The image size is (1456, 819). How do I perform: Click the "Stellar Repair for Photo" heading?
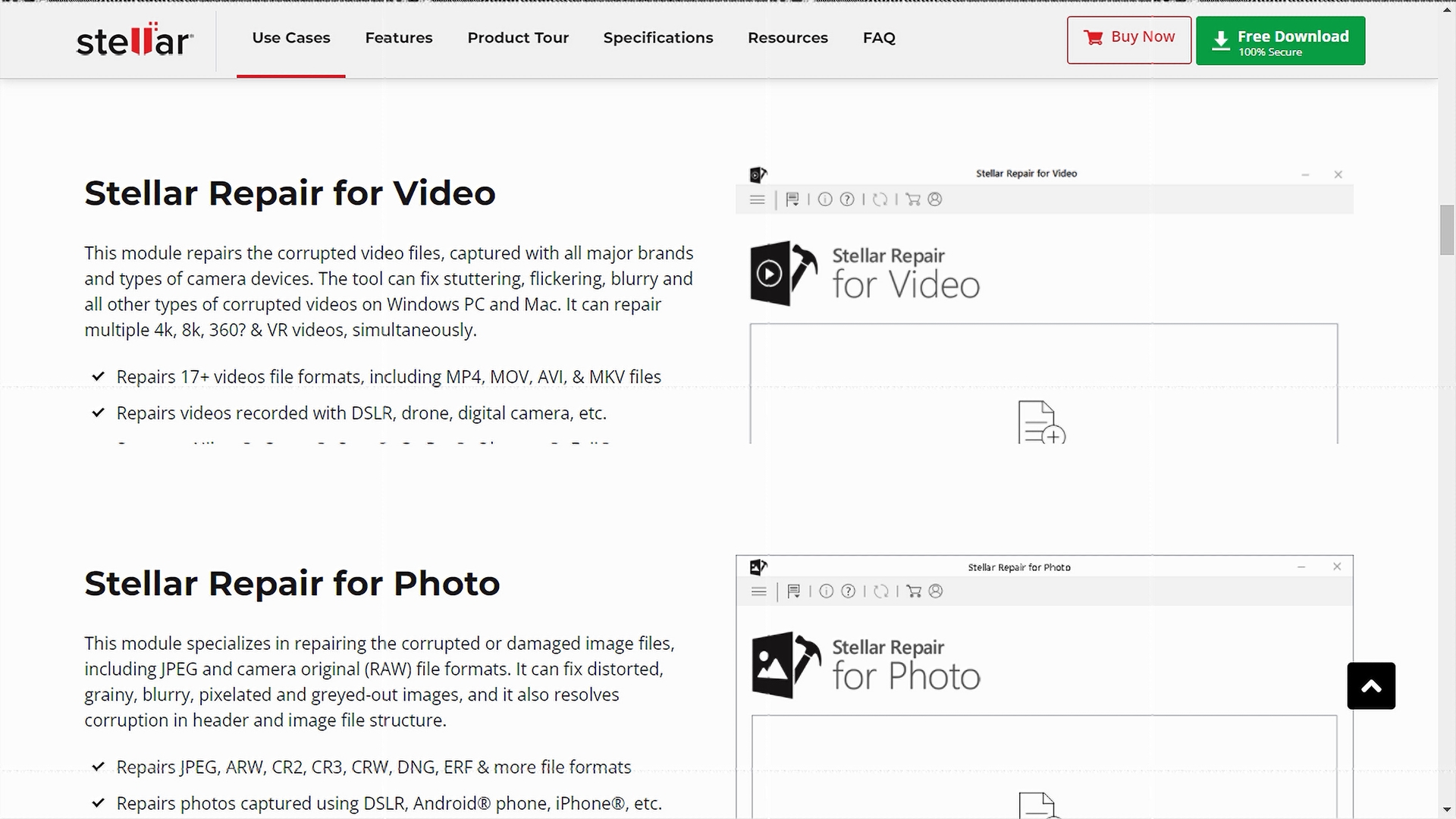(x=292, y=584)
